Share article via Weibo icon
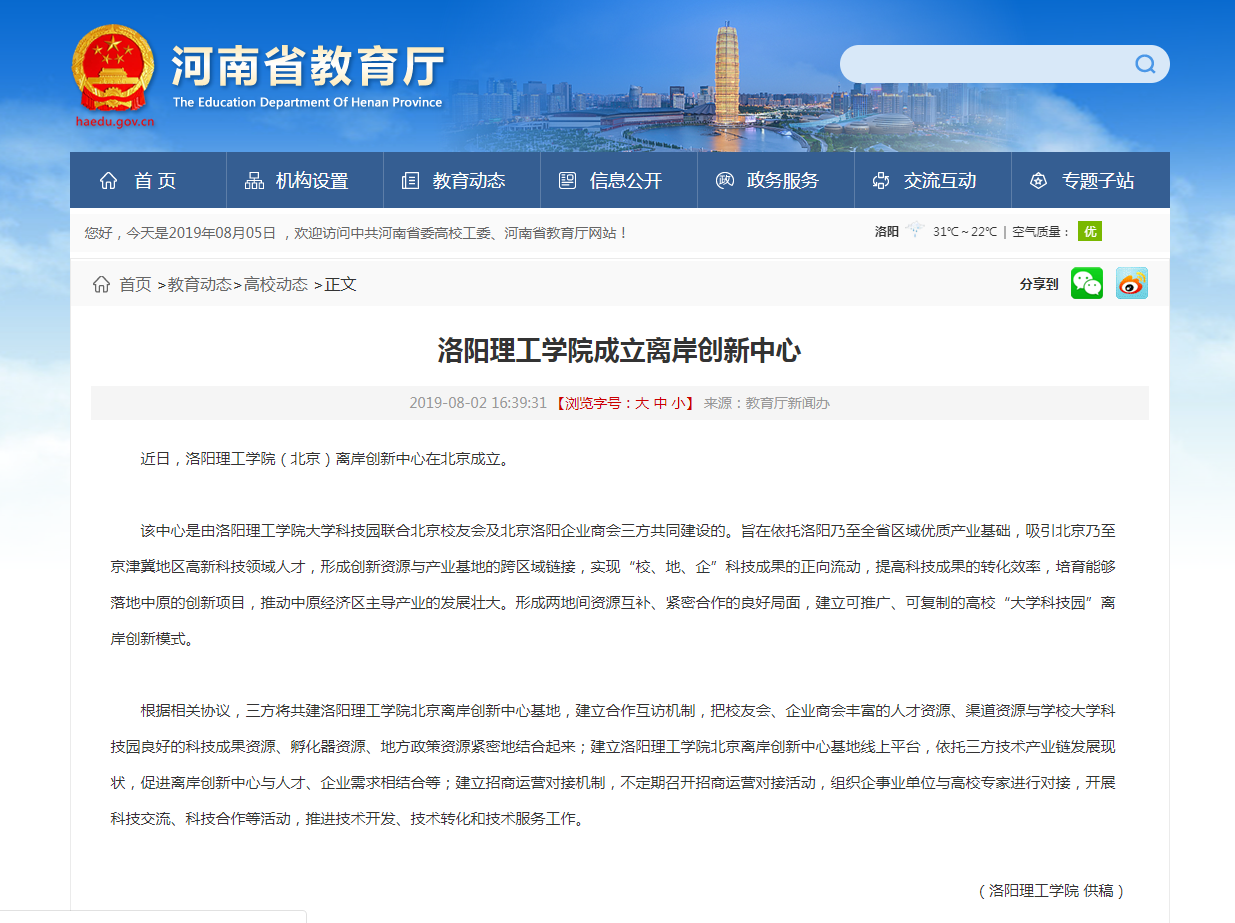 click(1132, 284)
